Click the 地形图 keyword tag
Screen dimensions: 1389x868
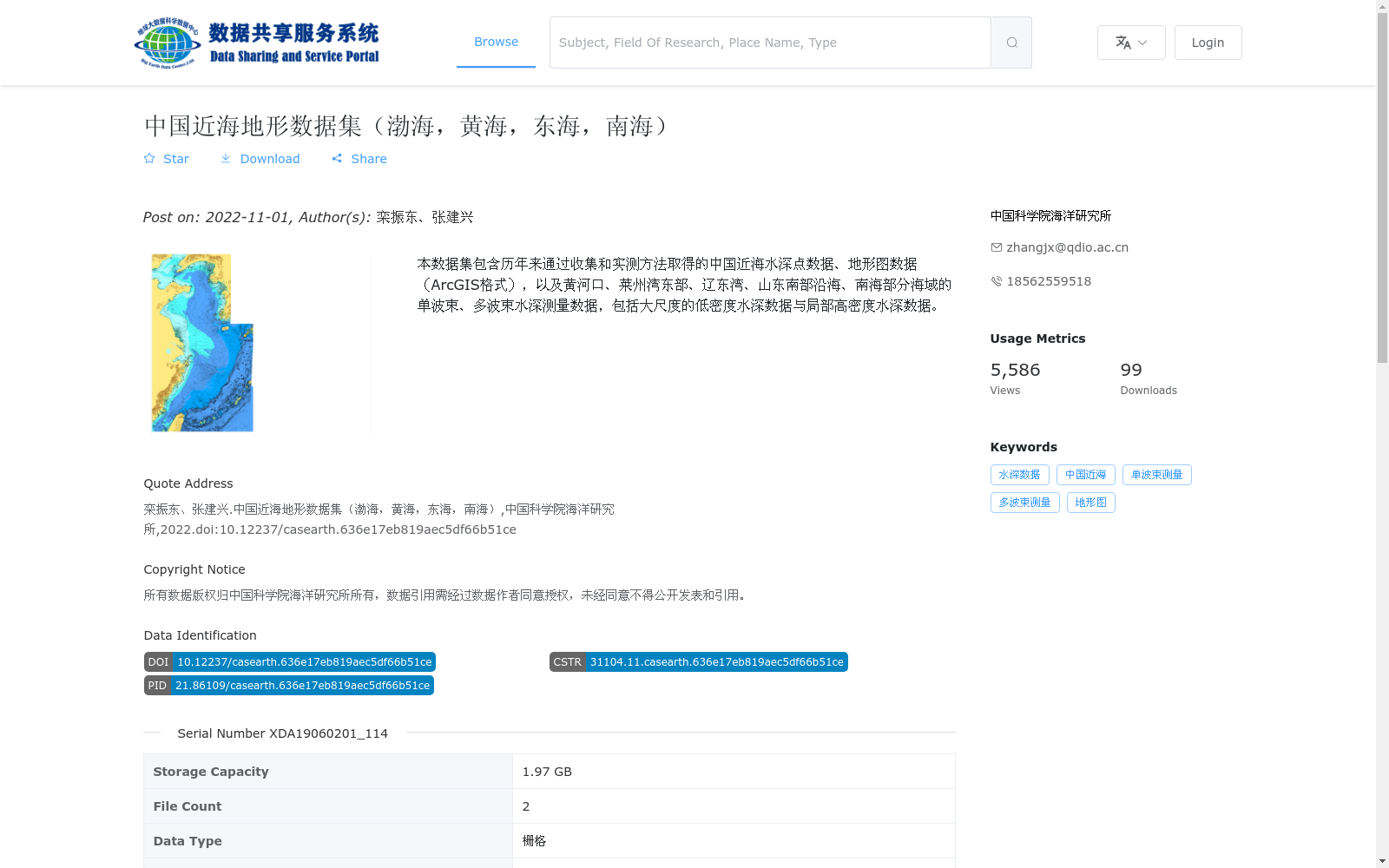pos(1090,502)
